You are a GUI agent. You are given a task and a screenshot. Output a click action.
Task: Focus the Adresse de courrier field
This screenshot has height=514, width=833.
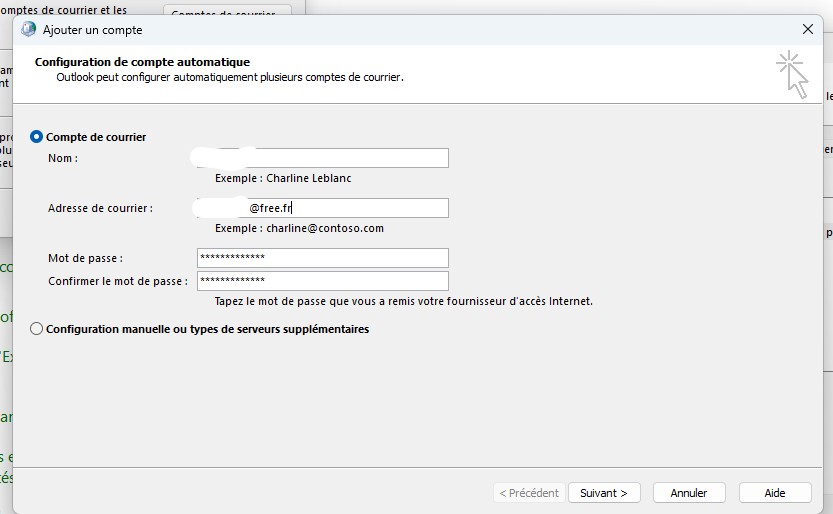click(322, 208)
